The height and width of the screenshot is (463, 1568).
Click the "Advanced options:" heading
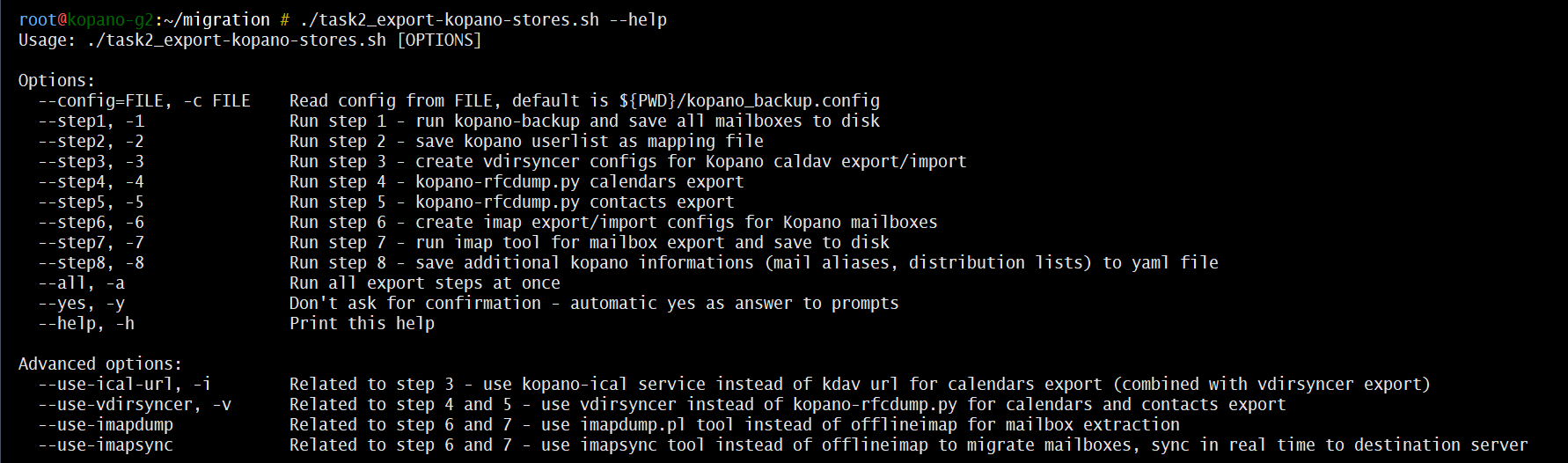pyautogui.click(x=100, y=364)
